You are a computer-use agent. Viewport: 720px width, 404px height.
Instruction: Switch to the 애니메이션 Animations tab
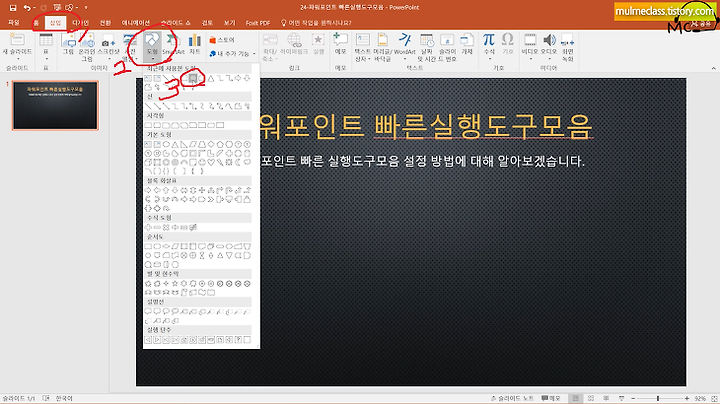135,22
